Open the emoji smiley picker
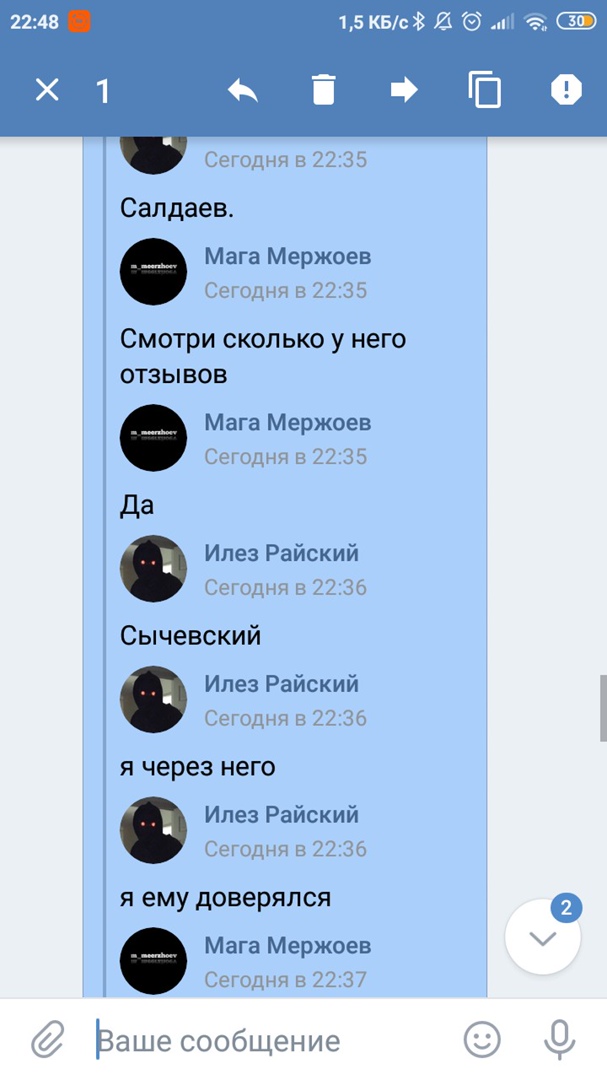Viewport: 607px width, 1080px height. tap(482, 1039)
